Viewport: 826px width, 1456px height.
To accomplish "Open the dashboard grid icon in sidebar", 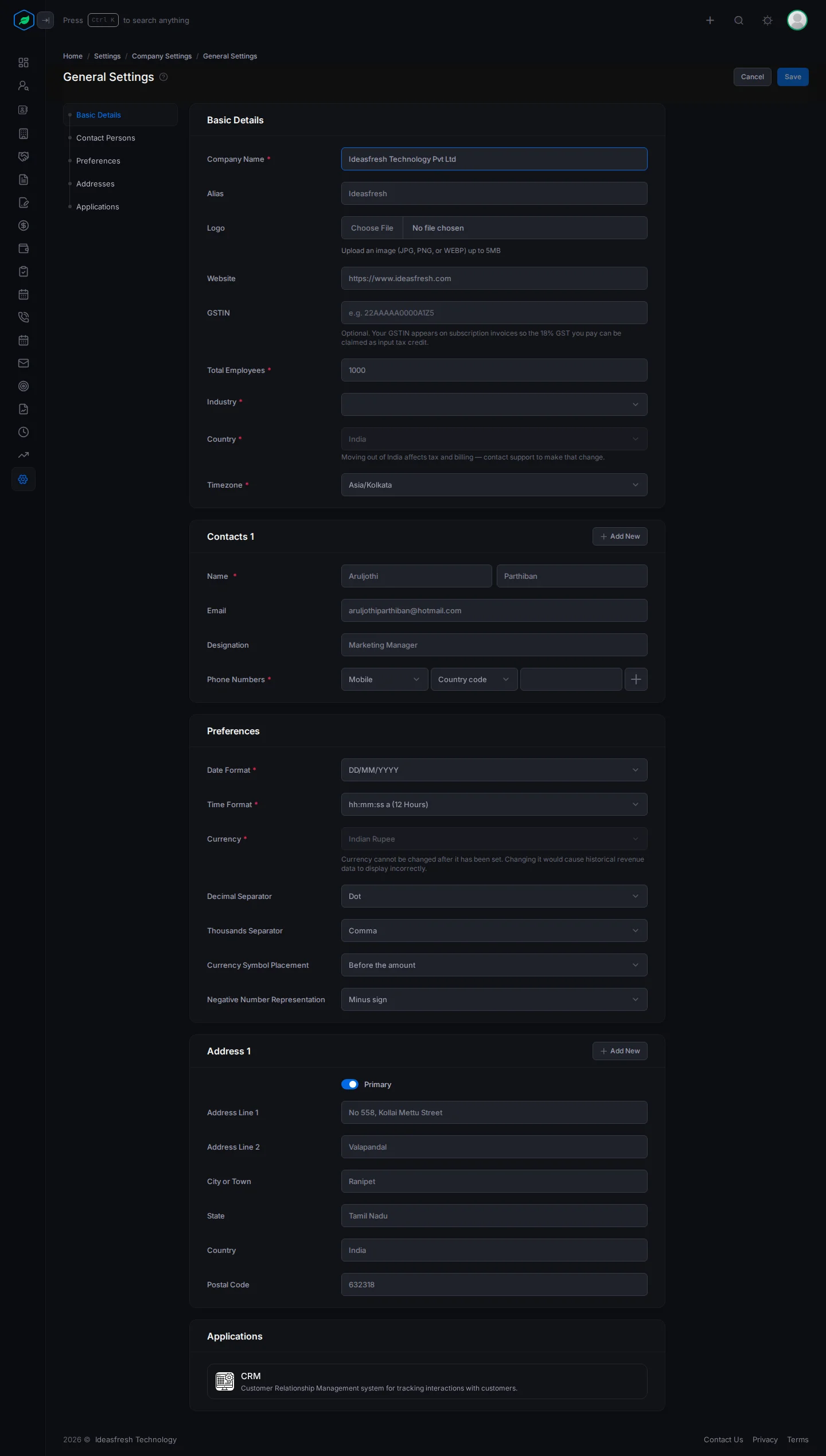I will (x=24, y=63).
